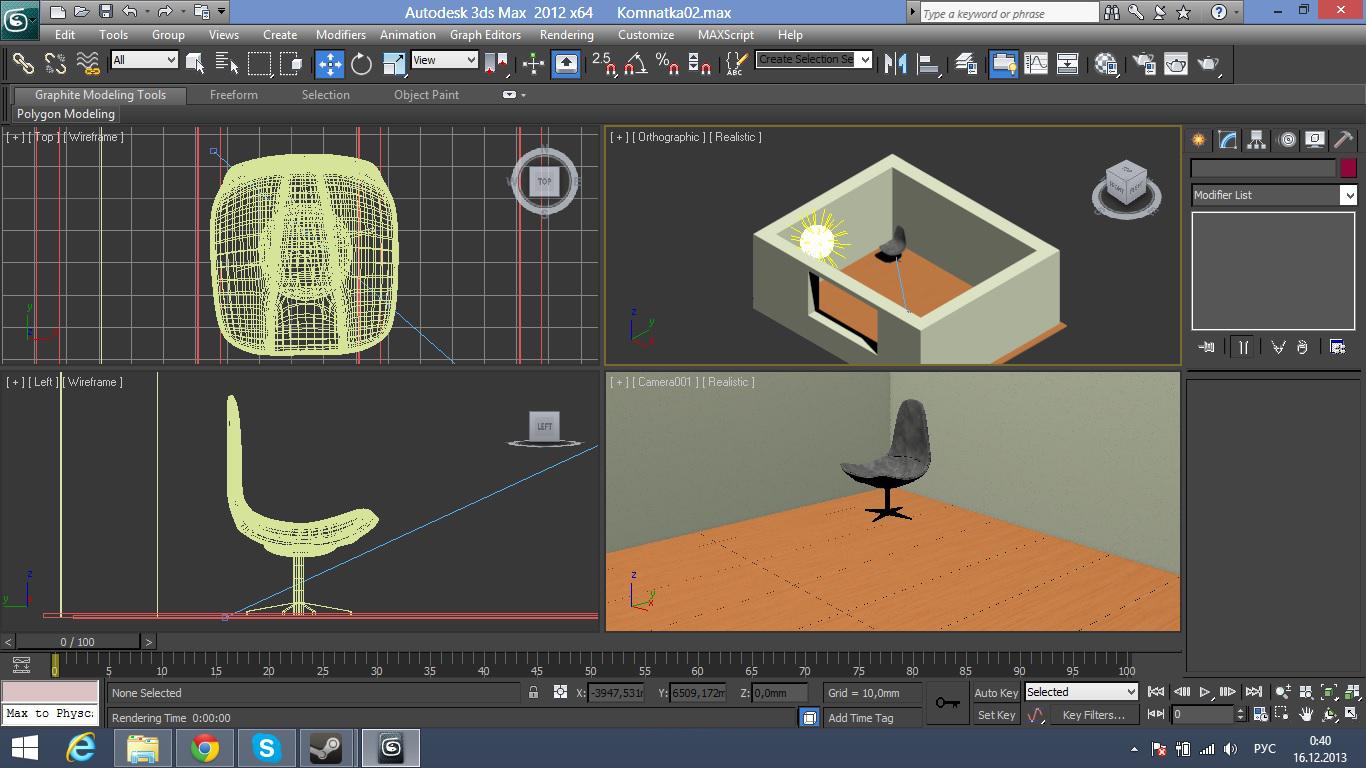Open the Material Editor sphere icon
Viewport: 1366px width, 768px height.
click(x=1106, y=64)
